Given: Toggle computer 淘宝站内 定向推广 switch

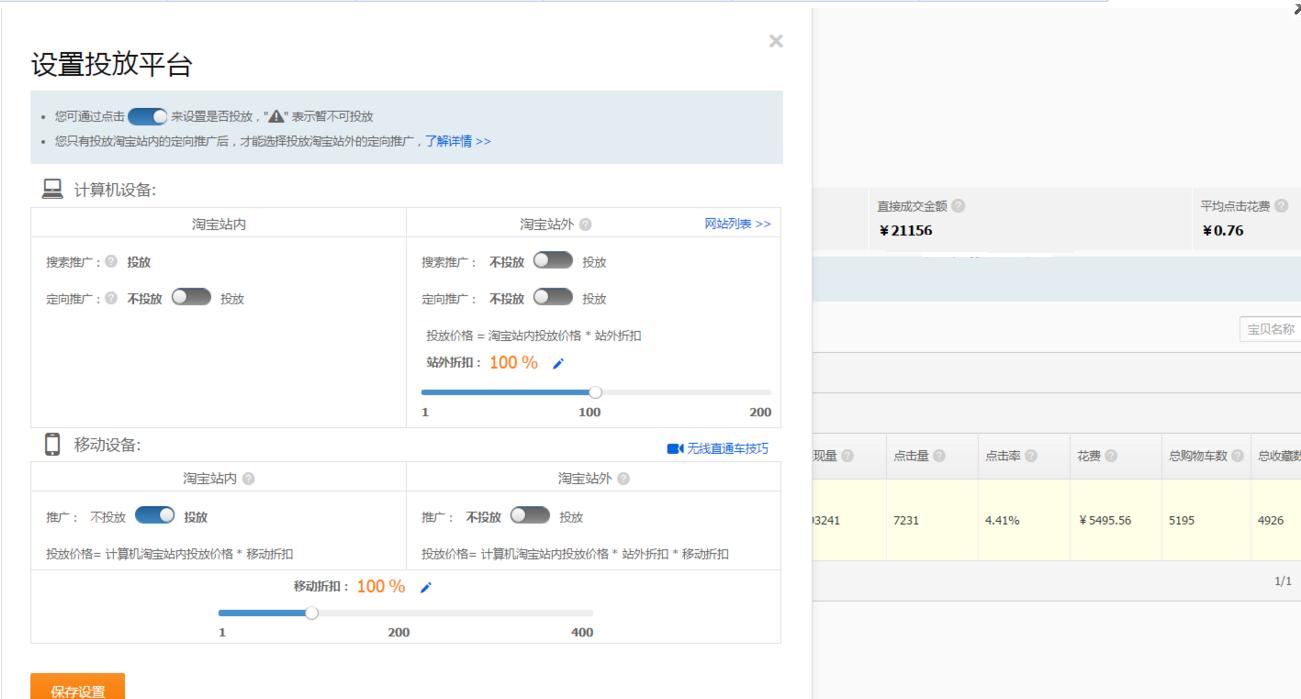Looking at the screenshot, I should tap(192, 298).
